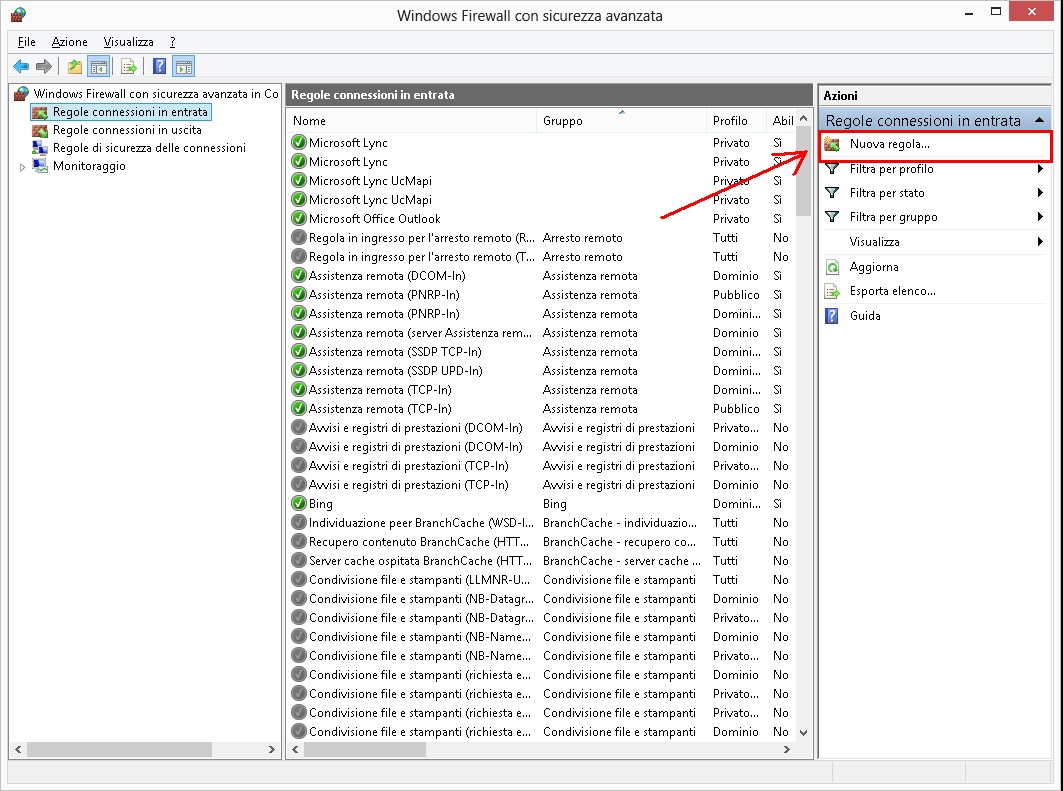Click the Nuova regola icon in Azioni
The width and height of the screenshot is (1063, 791).
[832, 145]
